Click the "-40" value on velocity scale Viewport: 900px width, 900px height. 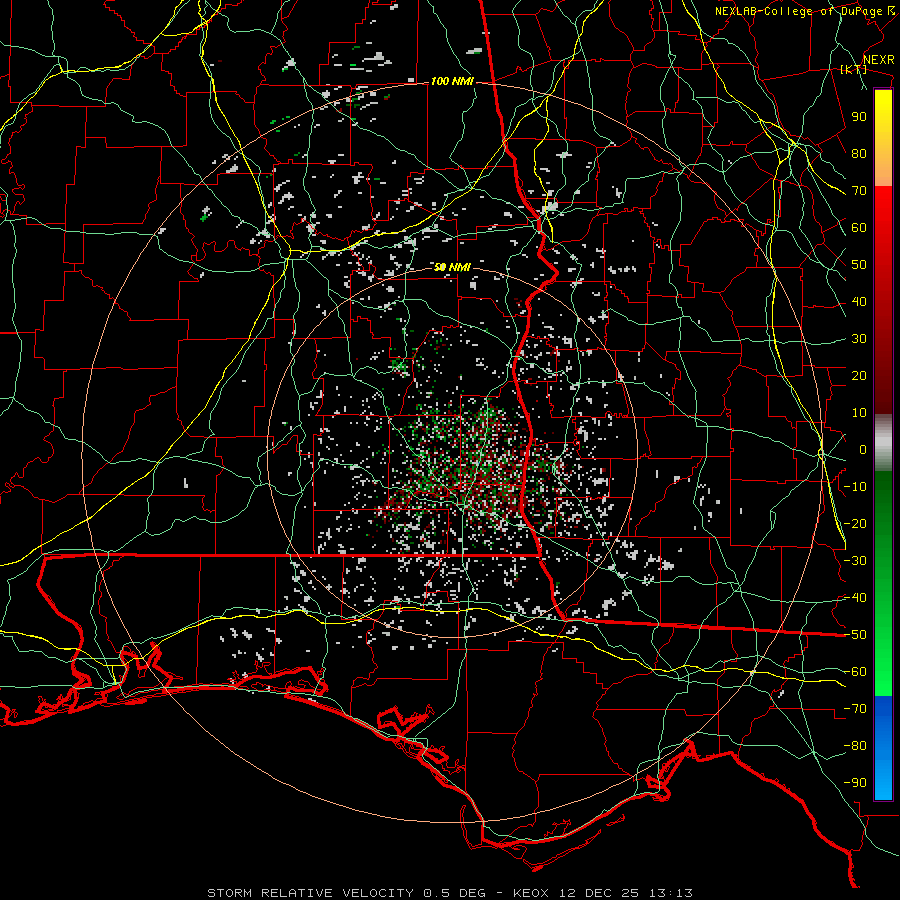[x=855, y=598]
